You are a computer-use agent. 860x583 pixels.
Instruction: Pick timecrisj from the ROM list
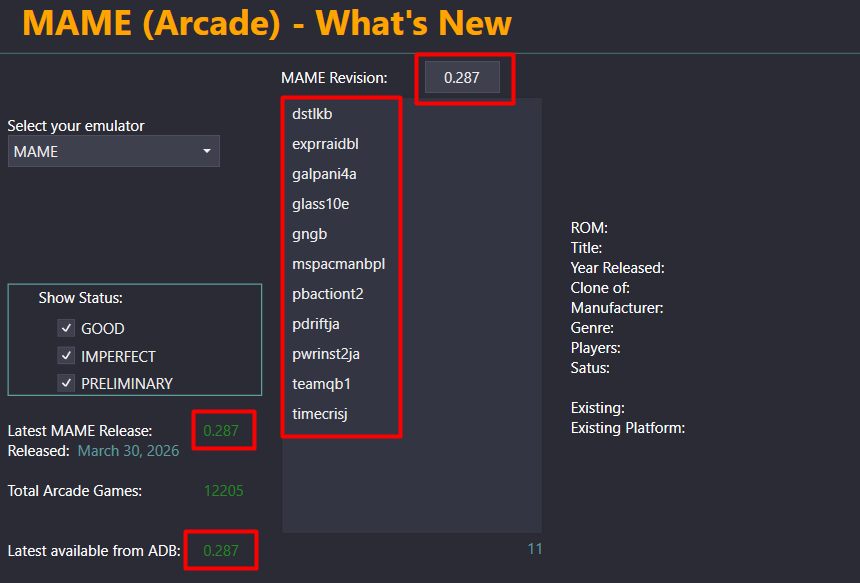pyautogui.click(x=319, y=414)
